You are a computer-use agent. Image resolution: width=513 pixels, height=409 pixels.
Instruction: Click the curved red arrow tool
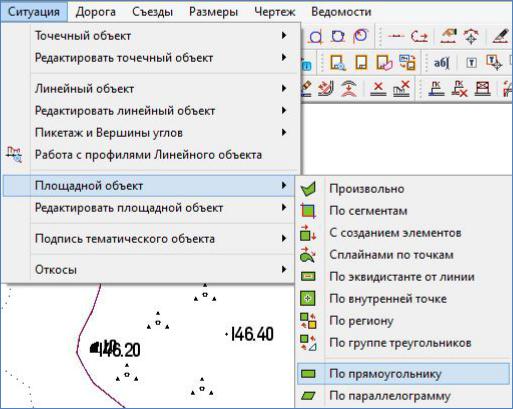coord(419,36)
